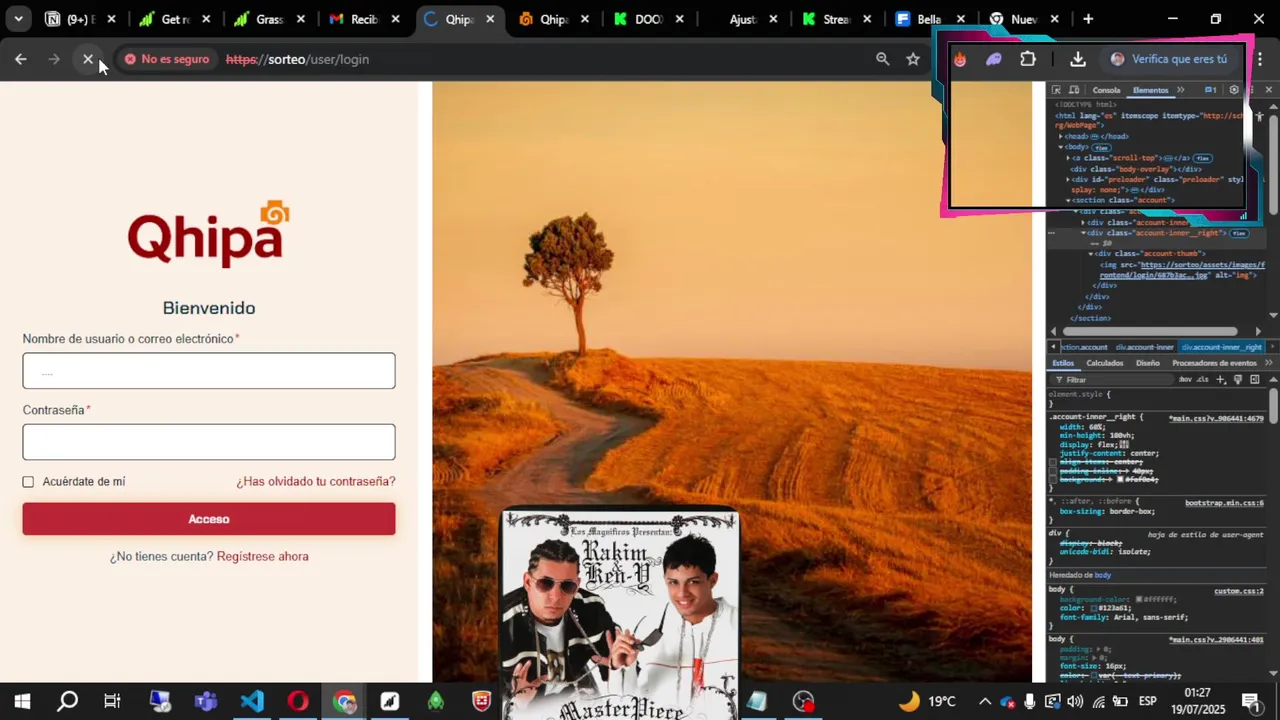The image size is (1280, 720).
Task: Open Windows Start menu
Action: coord(21,701)
